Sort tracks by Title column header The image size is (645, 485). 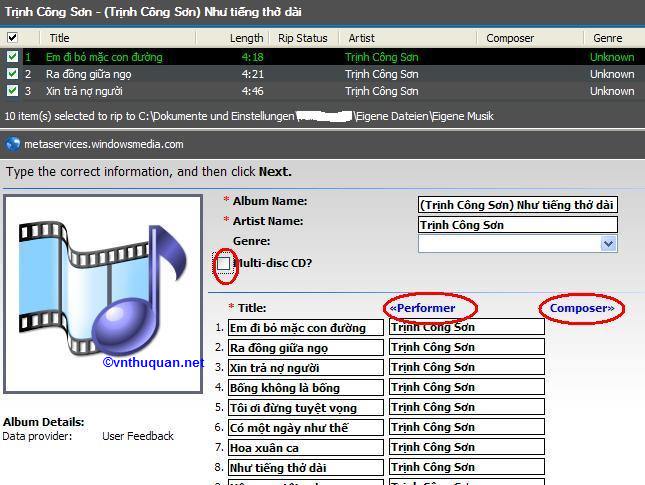pyautogui.click(x=60, y=38)
